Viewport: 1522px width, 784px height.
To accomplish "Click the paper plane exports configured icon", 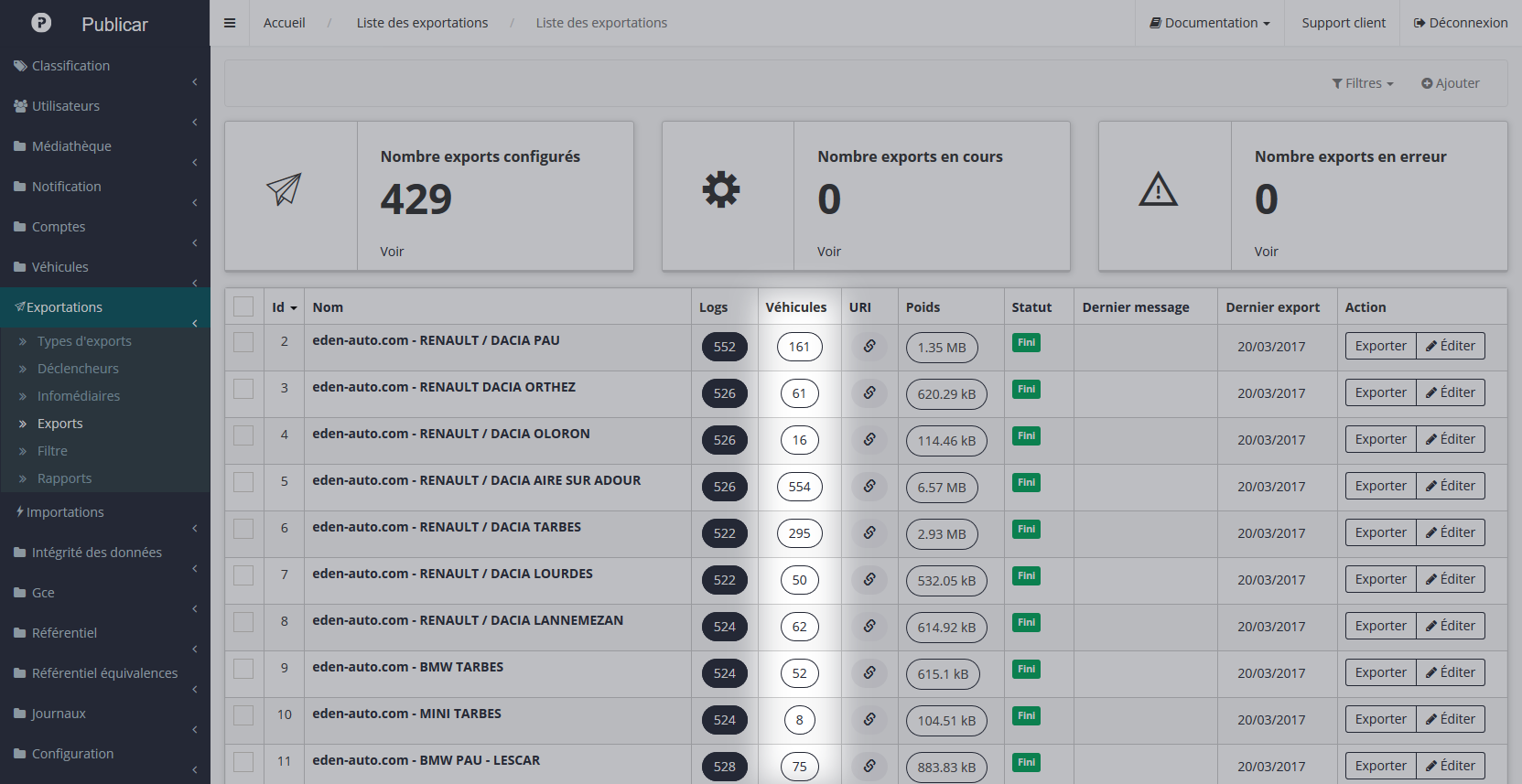I will pyautogui.click(x=284, y=189).
